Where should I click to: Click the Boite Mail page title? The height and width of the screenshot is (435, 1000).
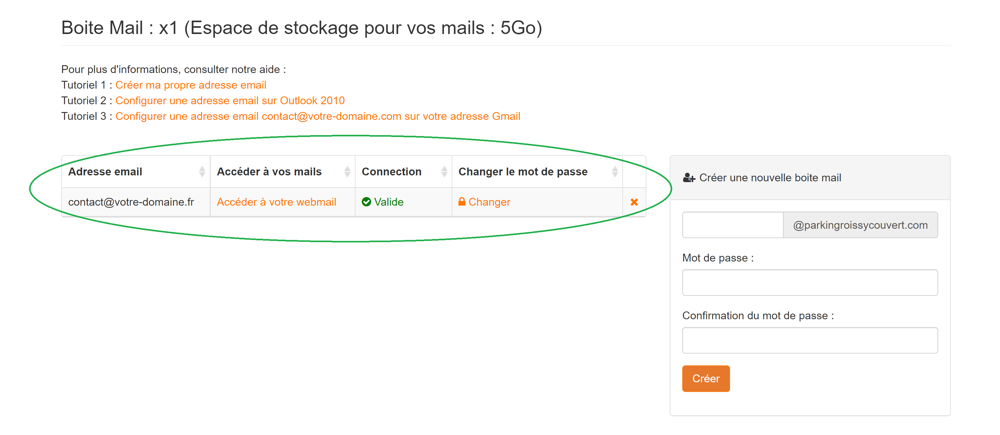point(301,28)
